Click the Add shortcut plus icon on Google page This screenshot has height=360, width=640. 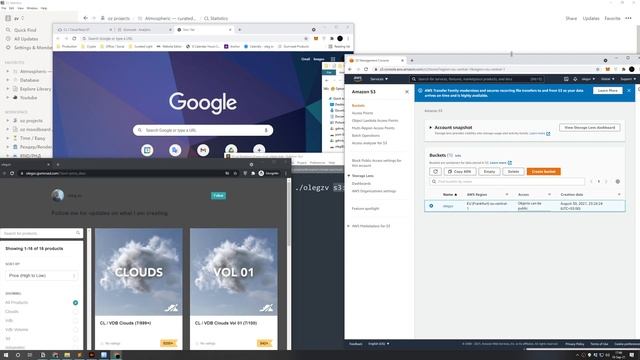click(259, 150)
